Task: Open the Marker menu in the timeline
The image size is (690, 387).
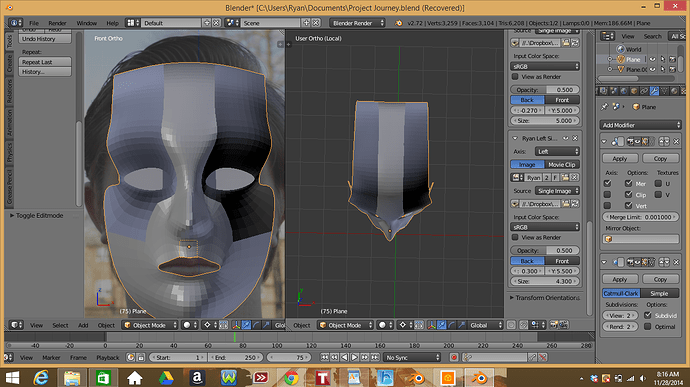Action: point(51,358)
